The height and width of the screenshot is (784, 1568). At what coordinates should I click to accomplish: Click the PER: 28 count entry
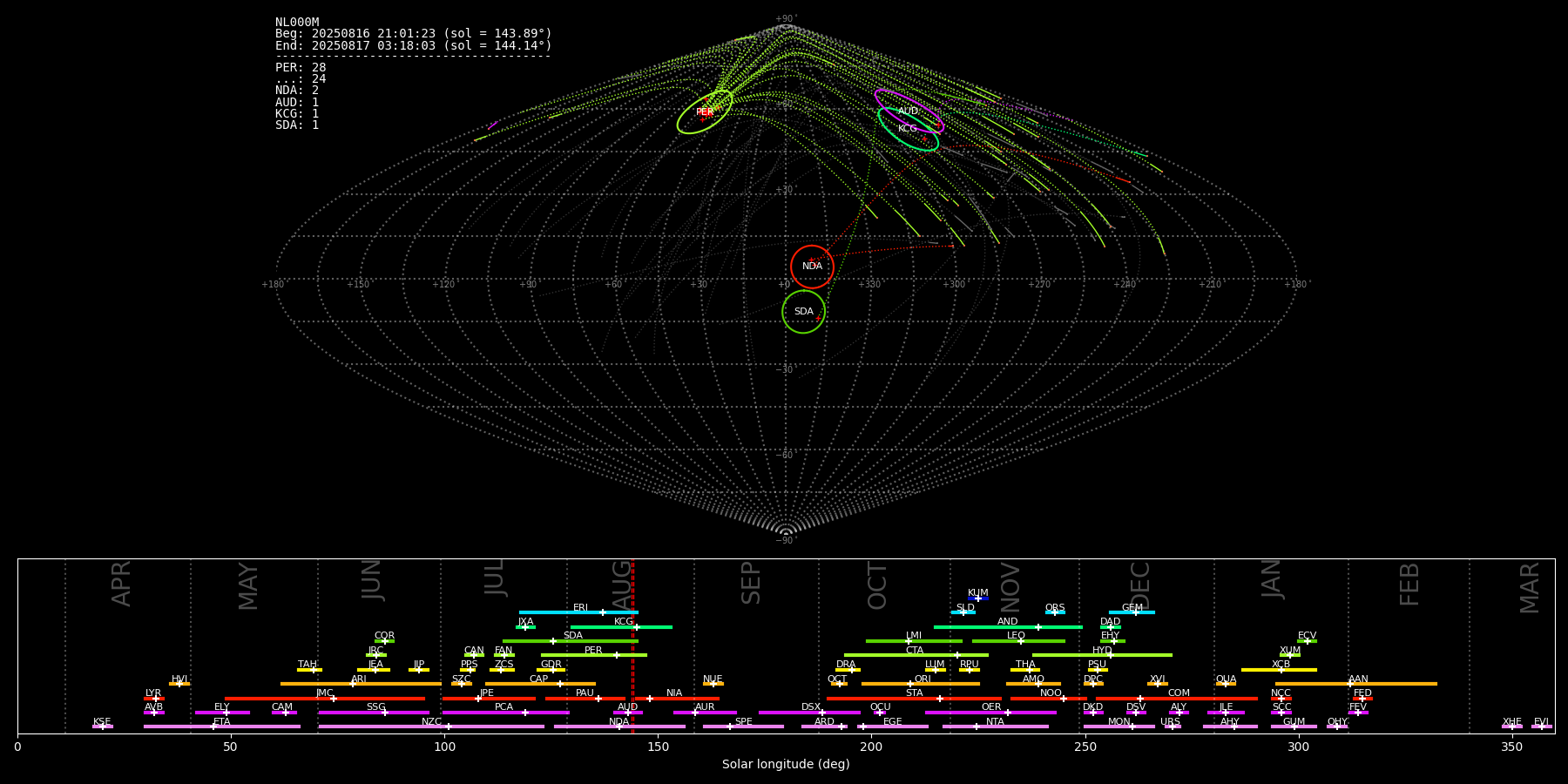[x=301, y=68]
